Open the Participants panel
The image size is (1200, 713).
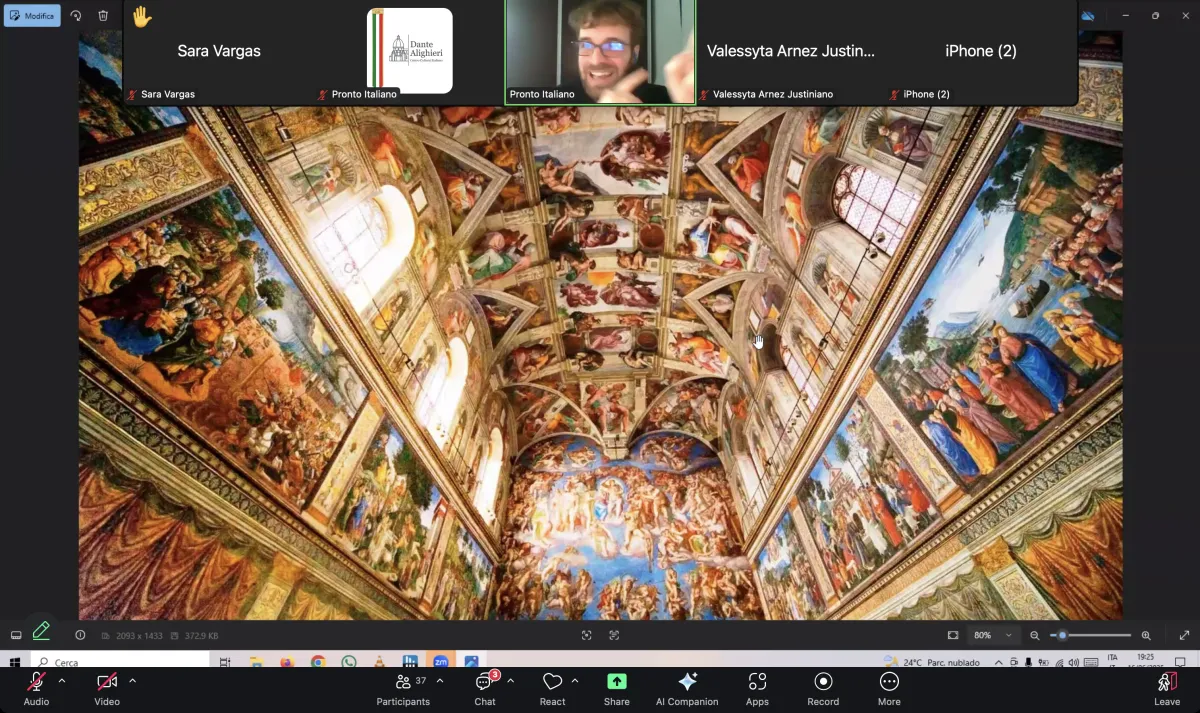click(403, 688)
